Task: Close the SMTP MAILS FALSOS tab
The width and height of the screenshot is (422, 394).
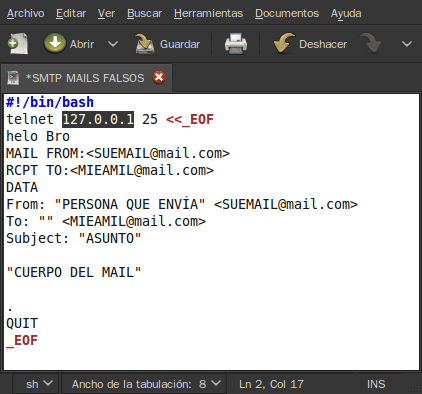Action: 159,77
